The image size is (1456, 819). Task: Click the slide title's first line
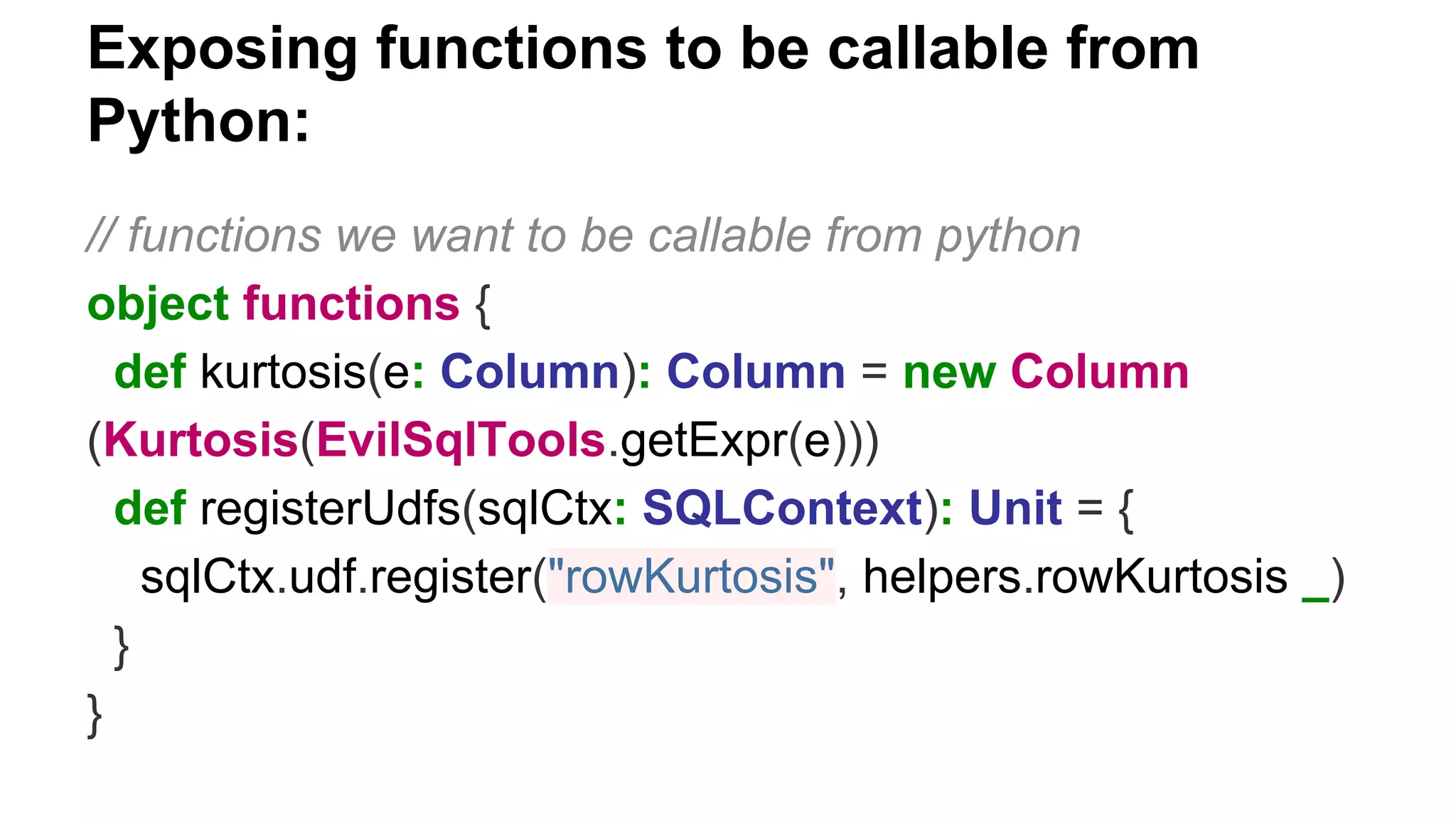[643, 48]
